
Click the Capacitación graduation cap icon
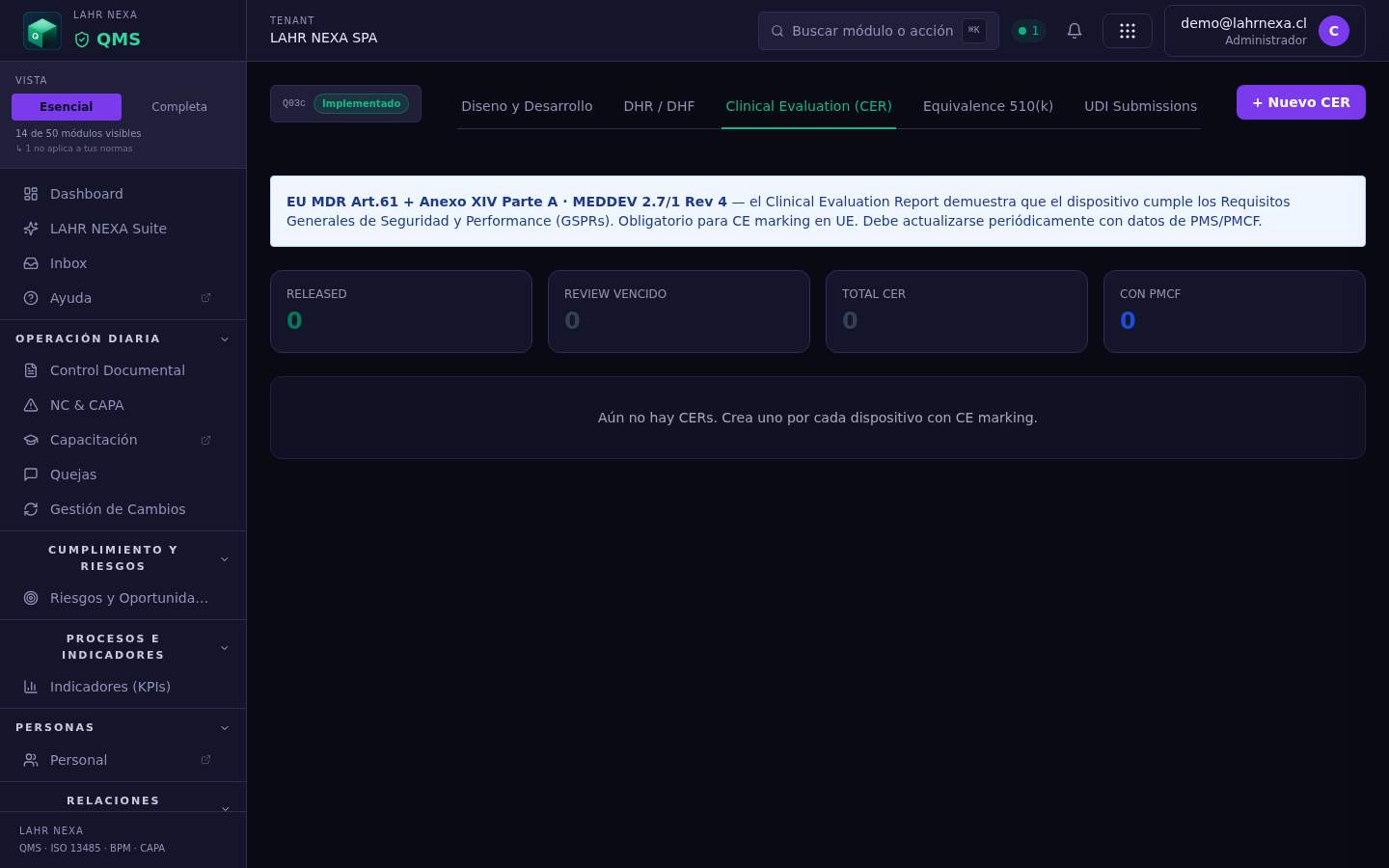pyautogui.click(x=31, y=440)
